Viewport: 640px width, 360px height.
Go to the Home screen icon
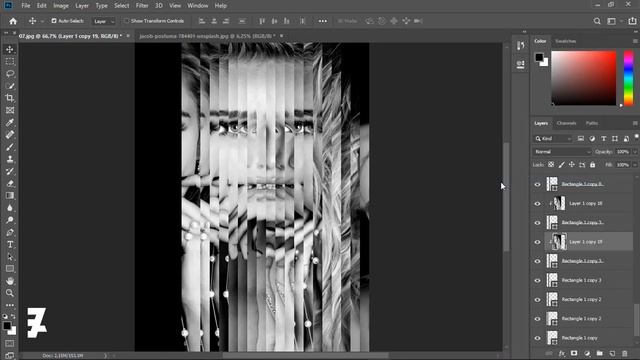click(13, 21)
